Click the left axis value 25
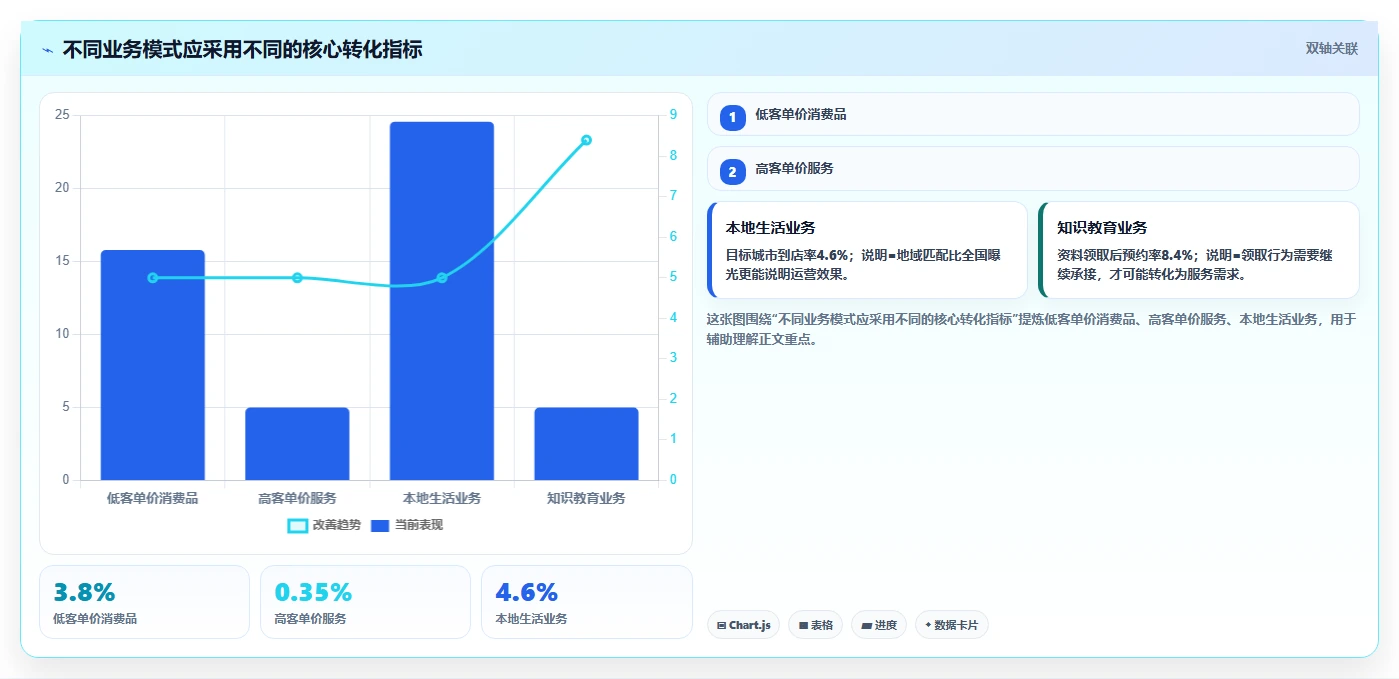The image size is (1399, 679). click(62, 115)
